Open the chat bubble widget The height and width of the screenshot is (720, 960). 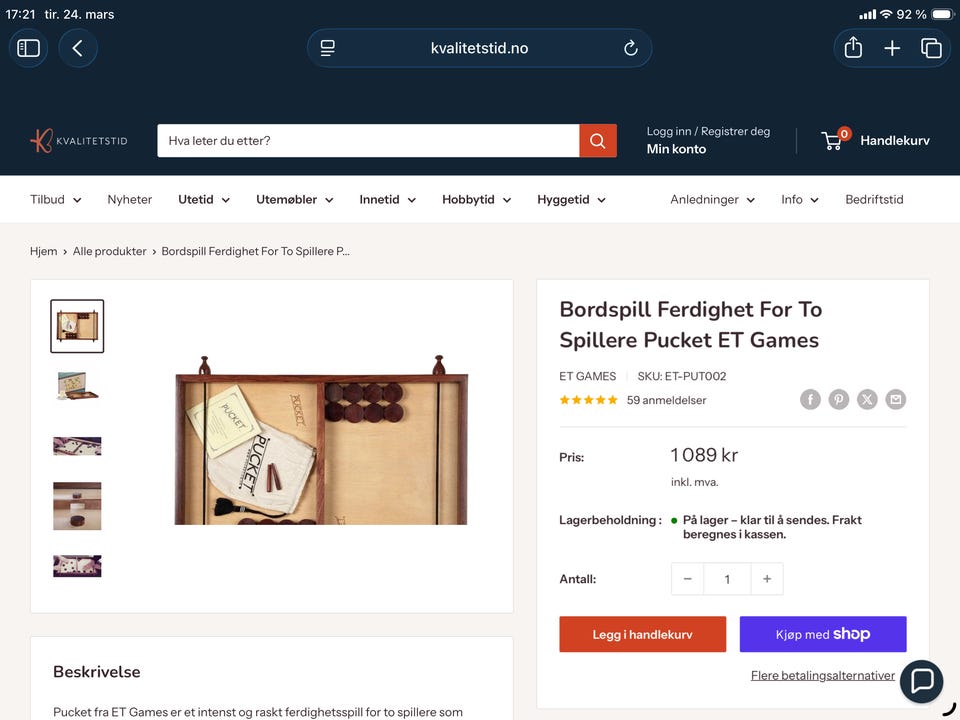tap(921, 681)
